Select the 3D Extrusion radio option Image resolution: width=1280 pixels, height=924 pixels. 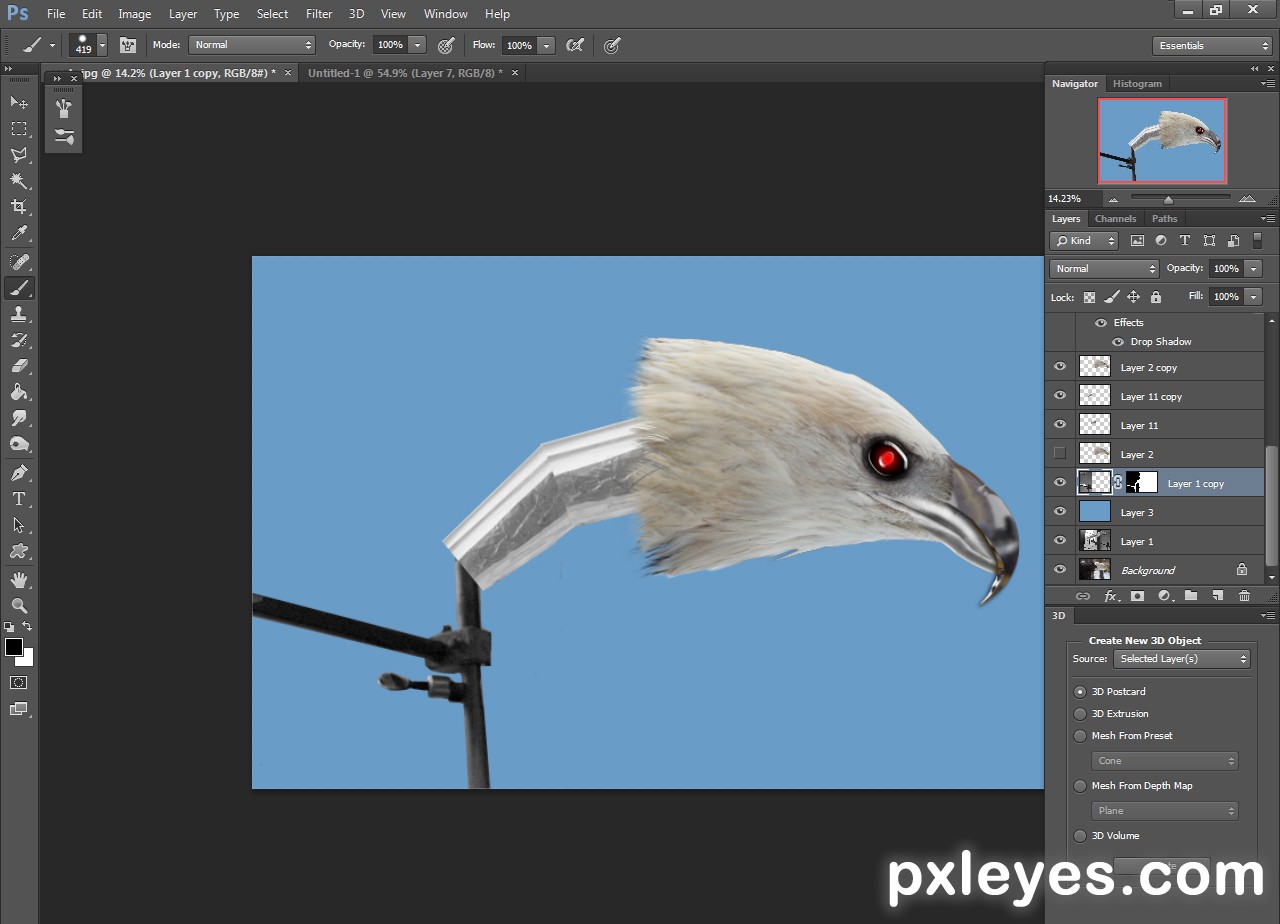(1080, 714)
